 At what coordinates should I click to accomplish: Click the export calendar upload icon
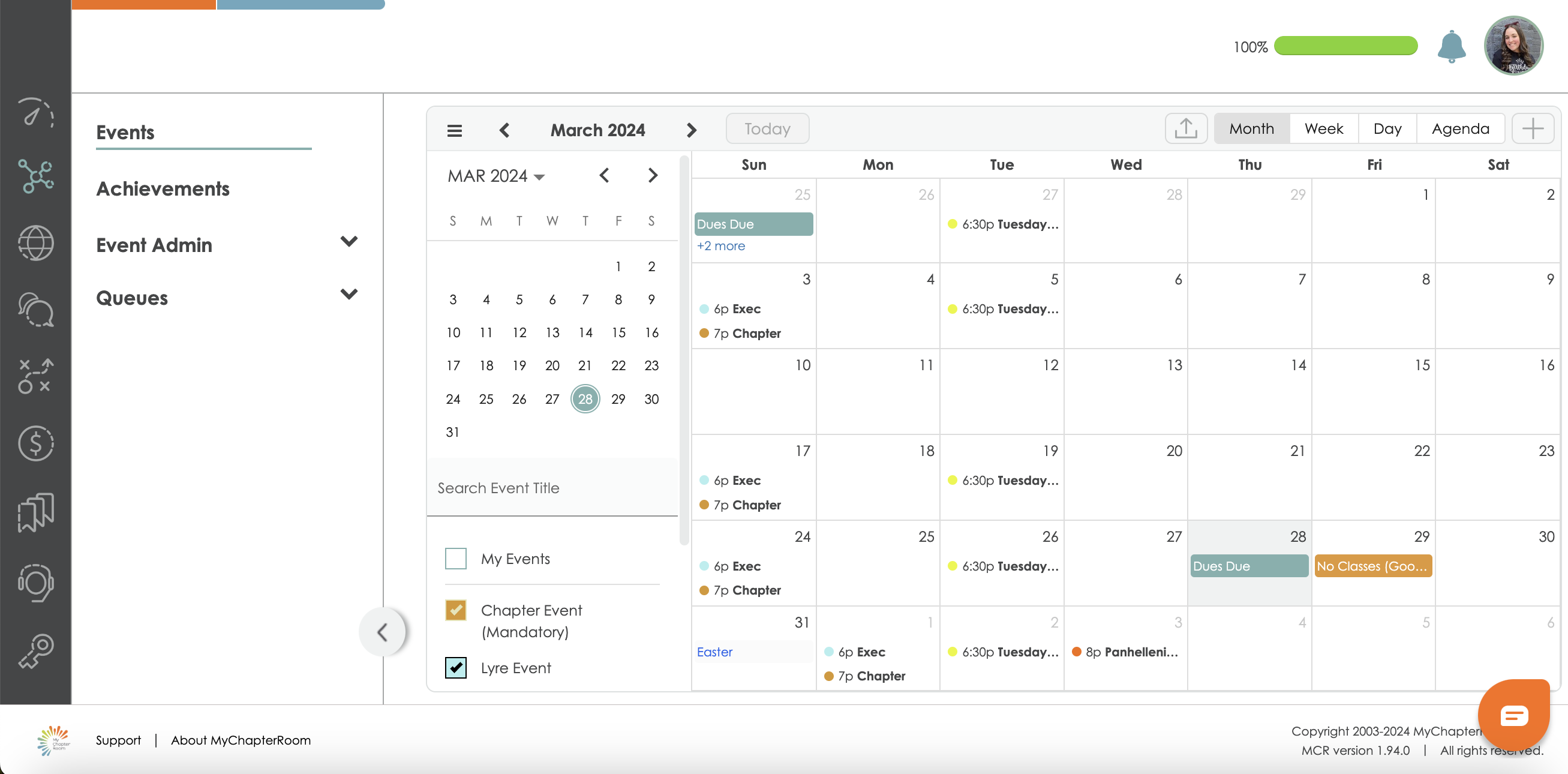point(1185,128)
